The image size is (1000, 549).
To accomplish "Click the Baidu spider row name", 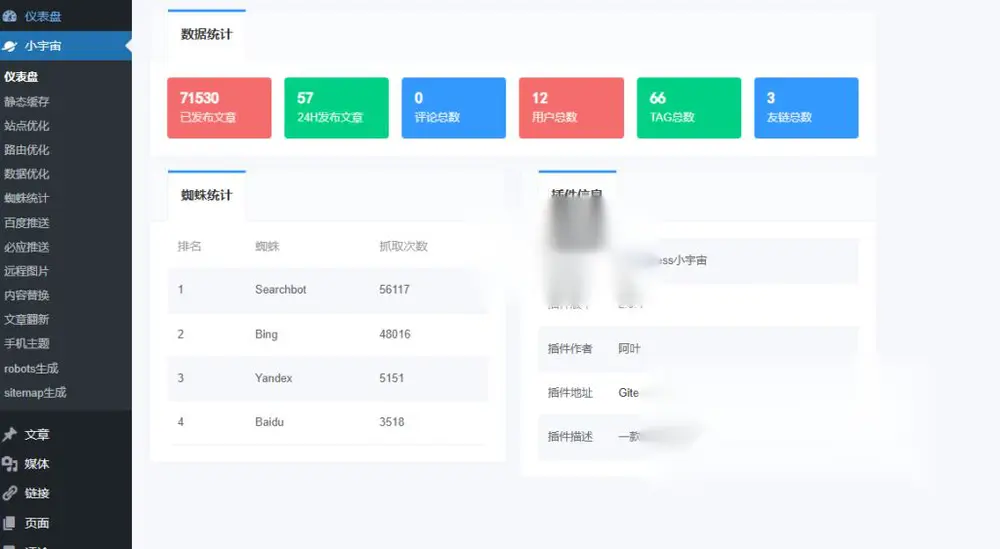I will point(269,422).
